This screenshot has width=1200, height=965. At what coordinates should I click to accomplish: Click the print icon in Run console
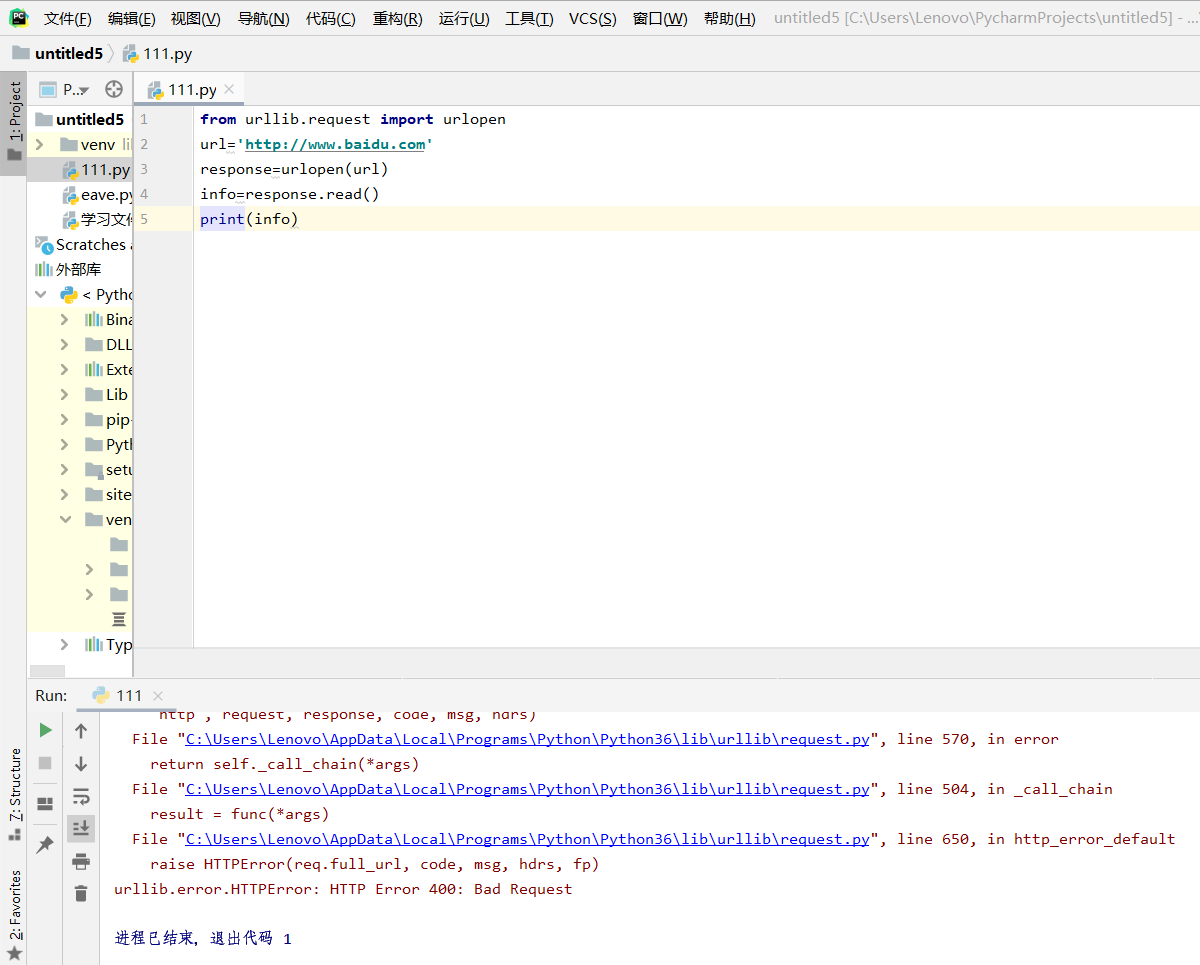81,861
